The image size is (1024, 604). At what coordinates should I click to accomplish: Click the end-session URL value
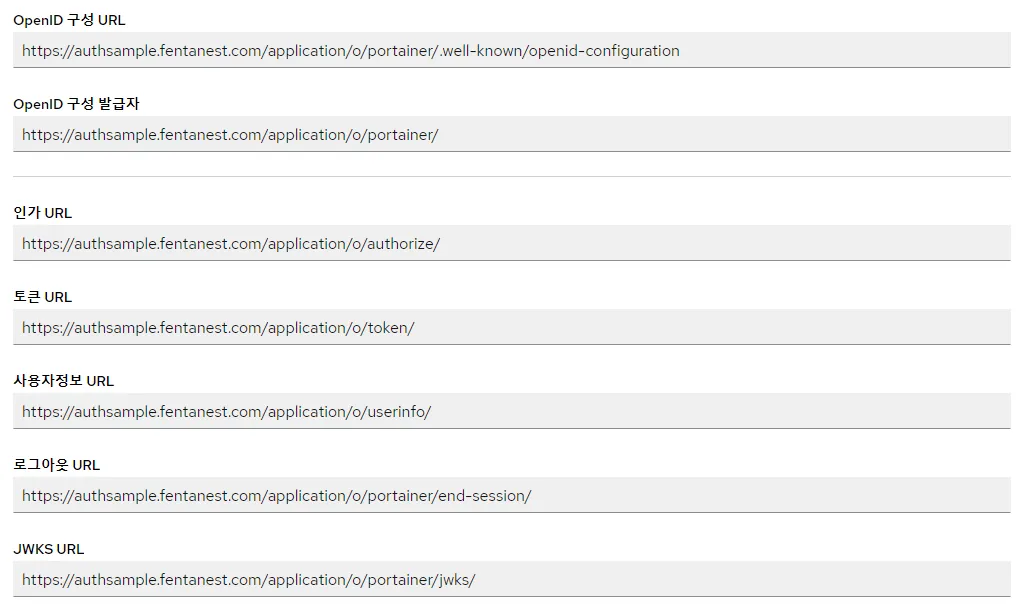pos(275,495)
